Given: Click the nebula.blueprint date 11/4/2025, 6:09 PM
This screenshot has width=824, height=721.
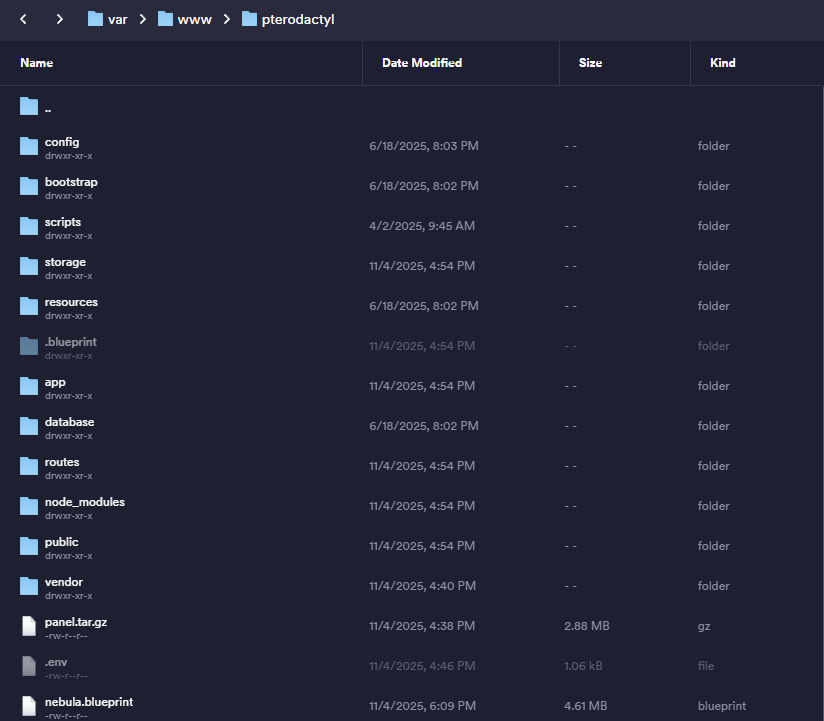Looking at the screenshot, I should coord(423,706).
